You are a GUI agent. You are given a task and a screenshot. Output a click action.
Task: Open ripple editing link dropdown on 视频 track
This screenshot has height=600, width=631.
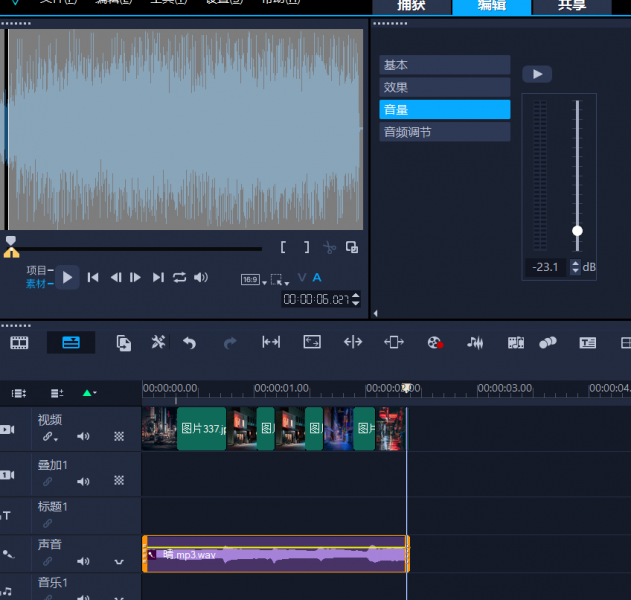[x=50, y=437]
